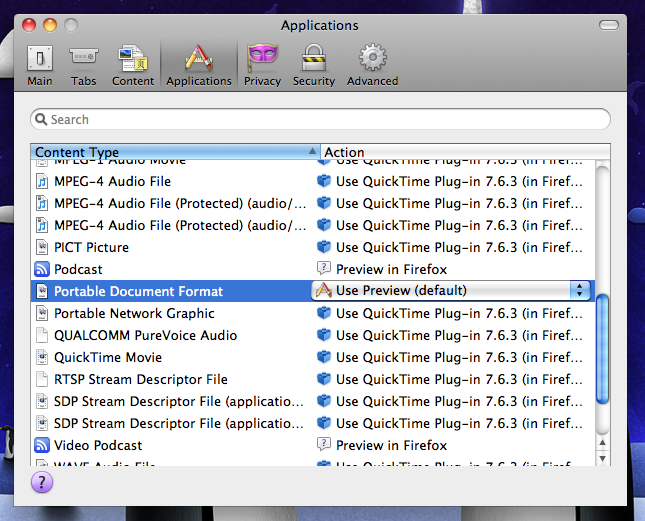Viewport: 645px width, 521px height.
Task: Select the Portable Network Graphic row
Action: 313,313
